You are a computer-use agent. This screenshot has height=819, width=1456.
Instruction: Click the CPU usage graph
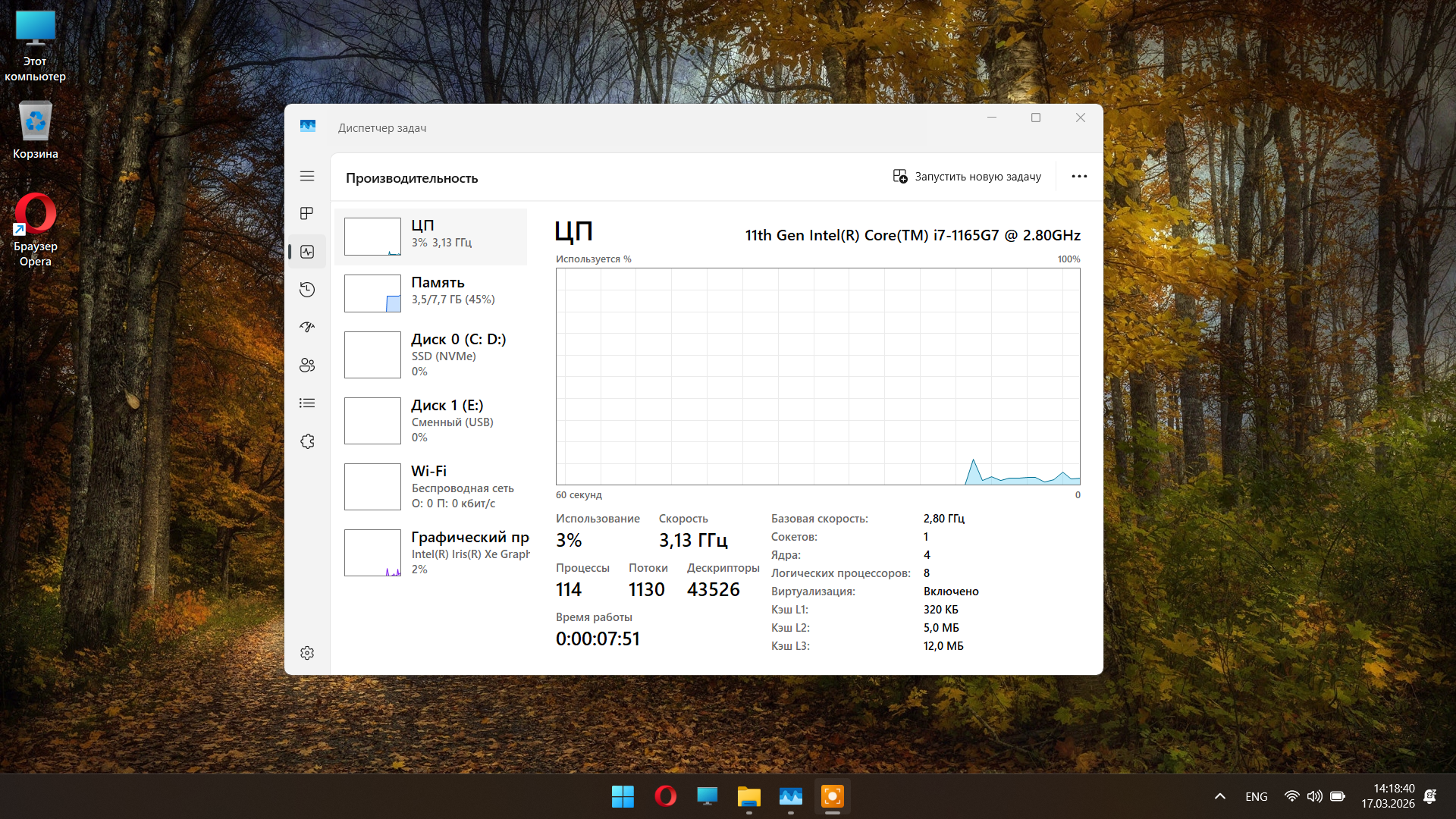(x=817, y=376)
